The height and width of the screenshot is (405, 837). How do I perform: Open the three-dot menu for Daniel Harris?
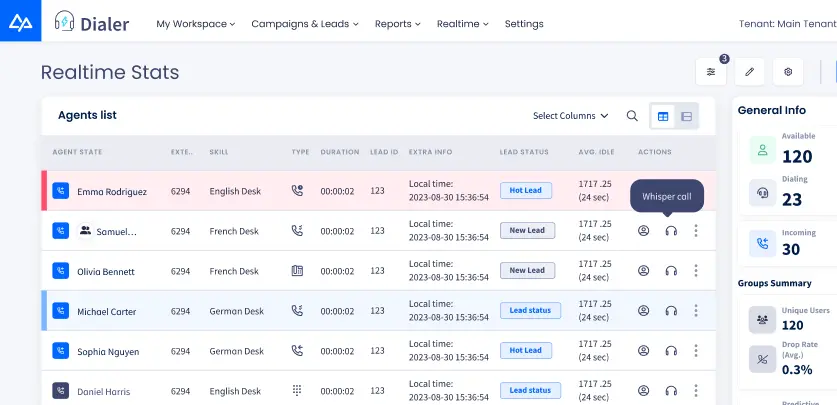click(696, 391)
